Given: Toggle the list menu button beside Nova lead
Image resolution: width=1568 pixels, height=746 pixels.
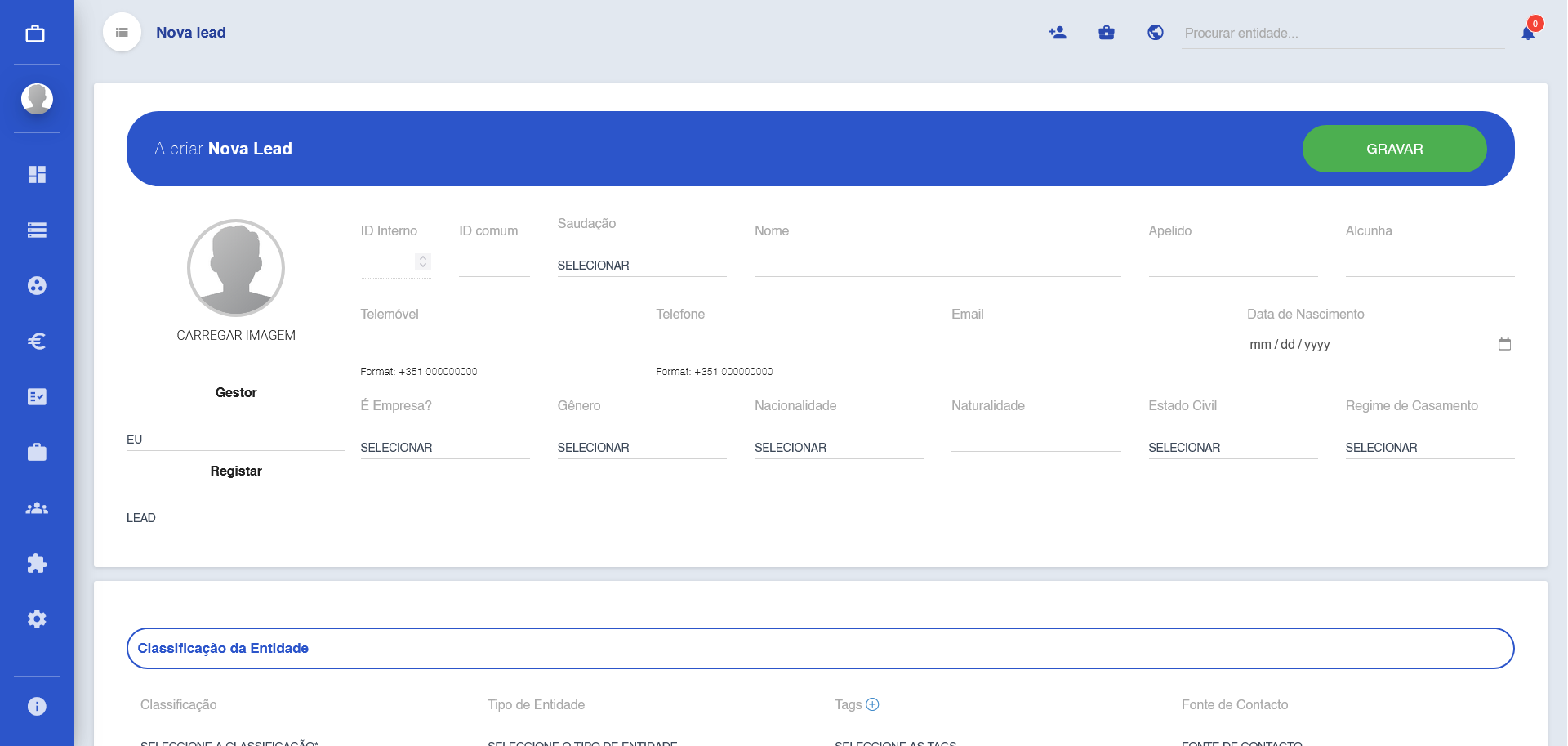Looking at the screenshot, I should tap(122, 33).
